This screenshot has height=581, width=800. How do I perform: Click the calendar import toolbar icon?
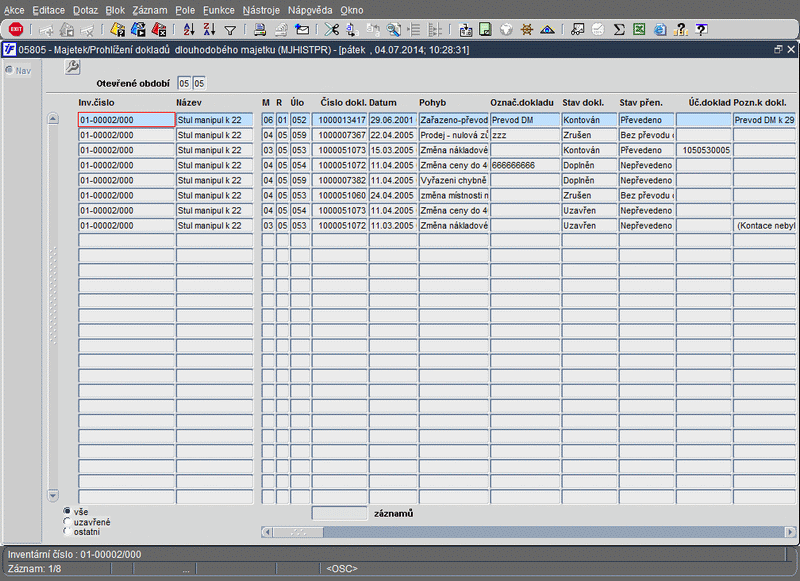click(465, 30)
